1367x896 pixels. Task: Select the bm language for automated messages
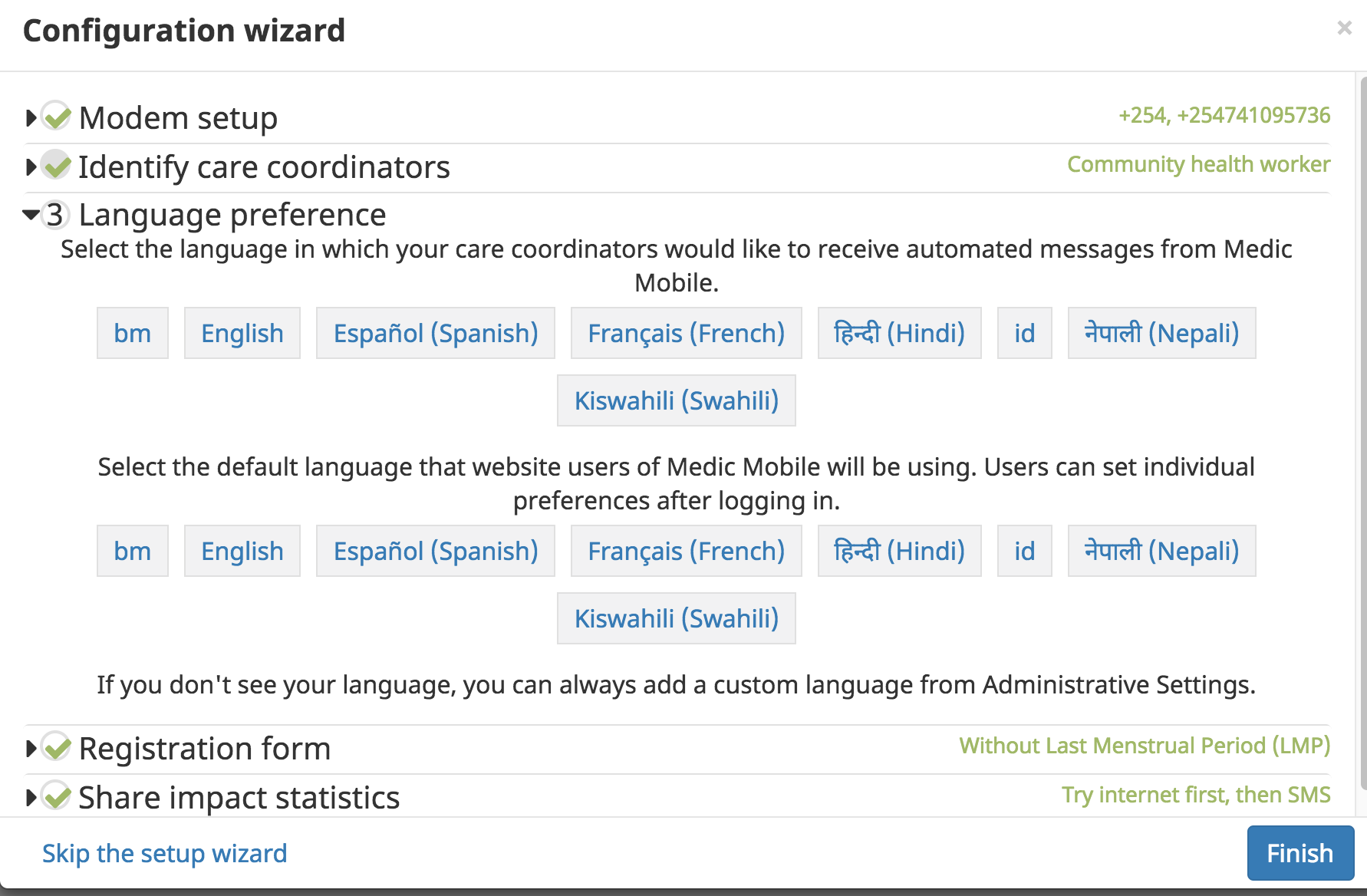132,333
